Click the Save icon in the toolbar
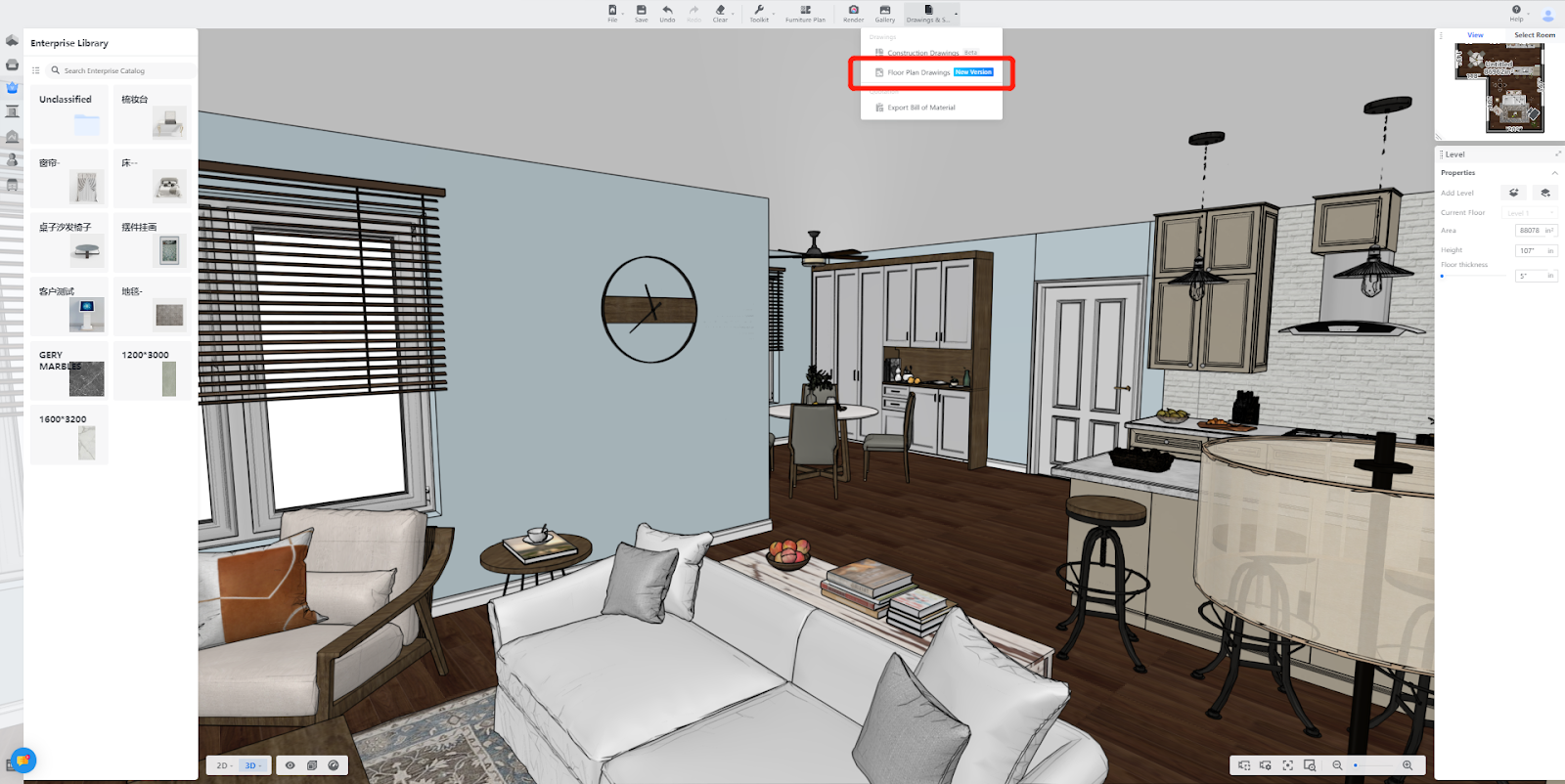 click(641, 11)
